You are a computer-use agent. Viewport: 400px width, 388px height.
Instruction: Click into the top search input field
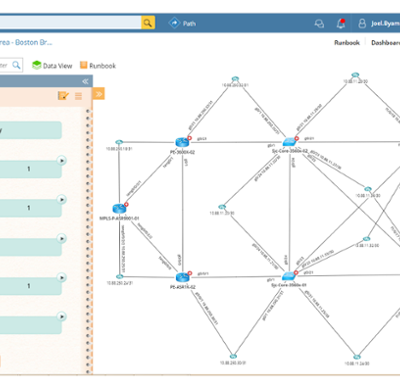70,23
